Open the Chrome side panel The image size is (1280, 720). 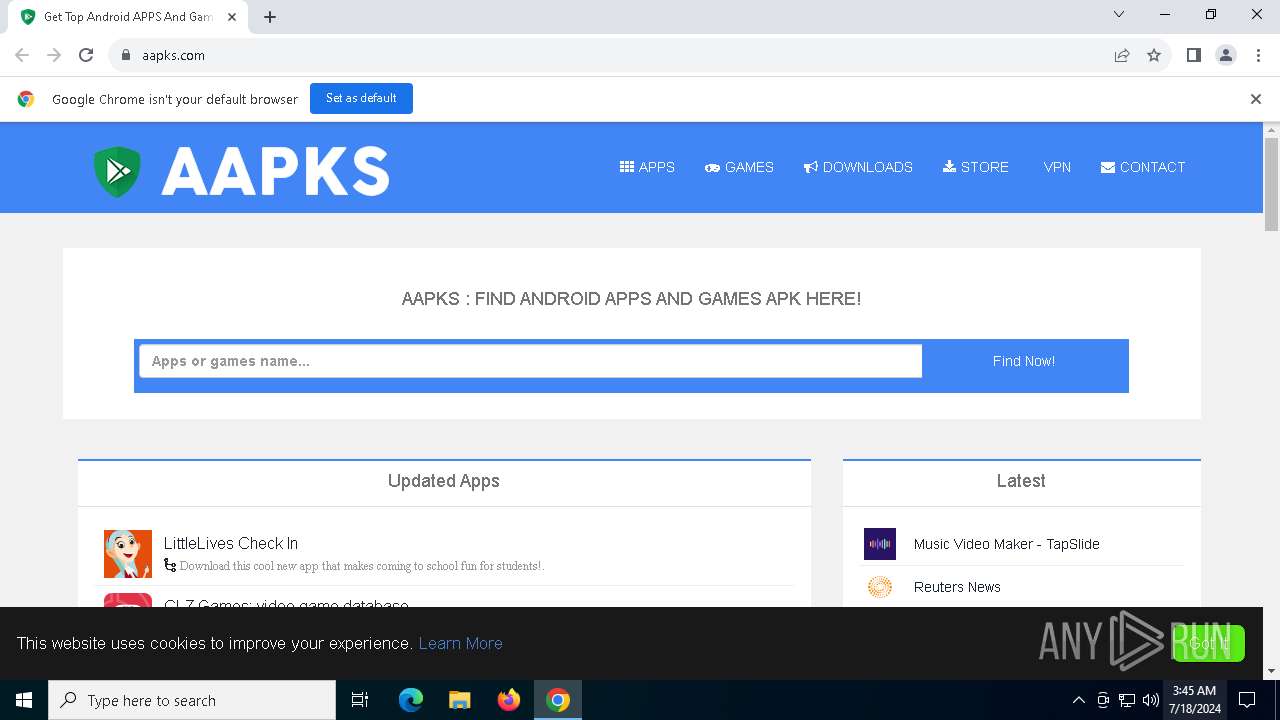pyautogui.click(x=1194, y=55)
